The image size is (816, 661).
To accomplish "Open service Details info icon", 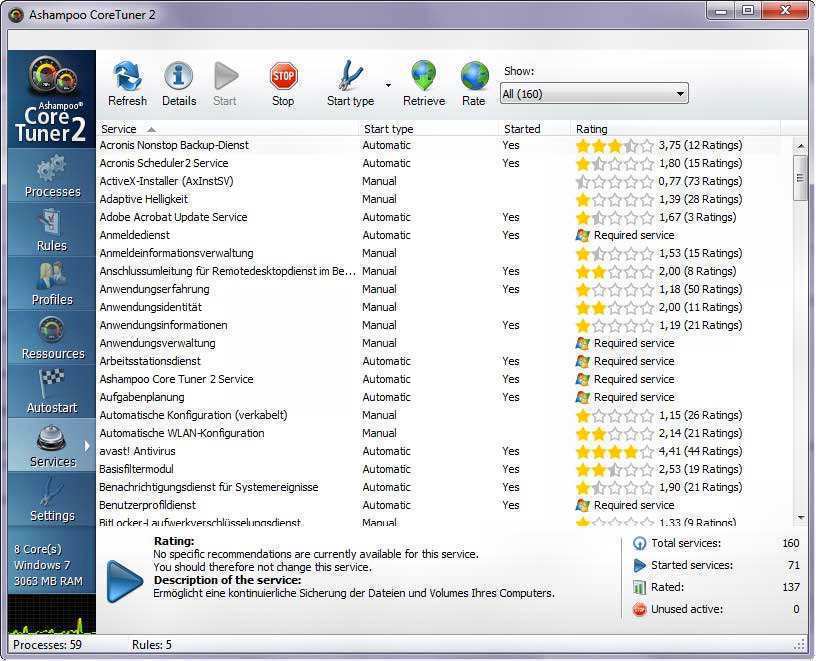I will 178,76.
